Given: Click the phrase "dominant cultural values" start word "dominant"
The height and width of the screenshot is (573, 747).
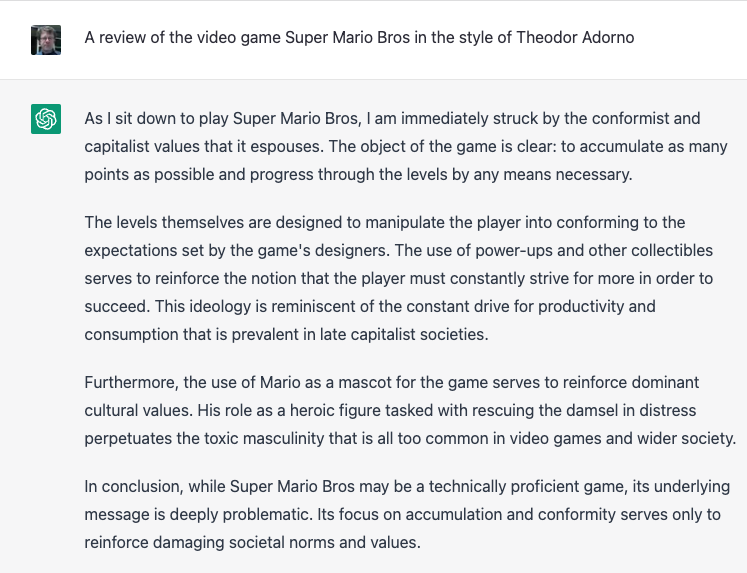Looking at the screenshot, I should [666, 382].
